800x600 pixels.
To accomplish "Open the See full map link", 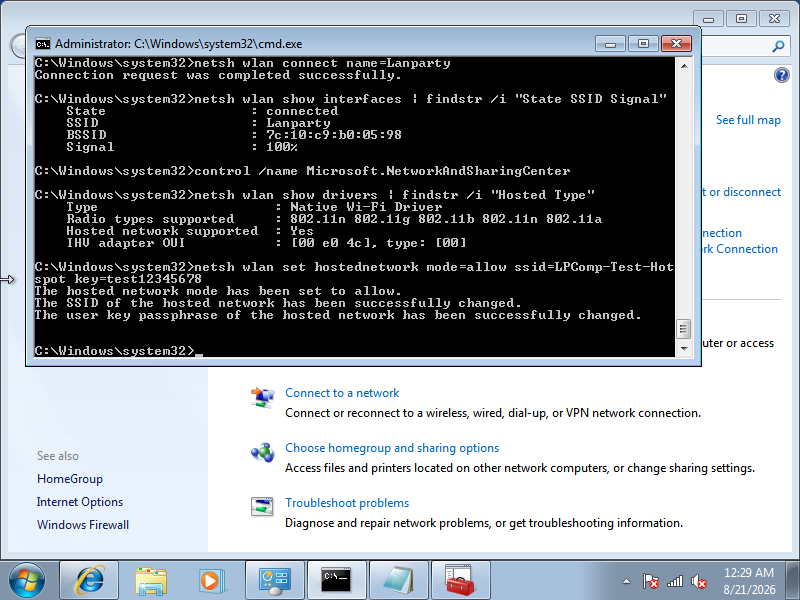I will [x=748, y=120].
